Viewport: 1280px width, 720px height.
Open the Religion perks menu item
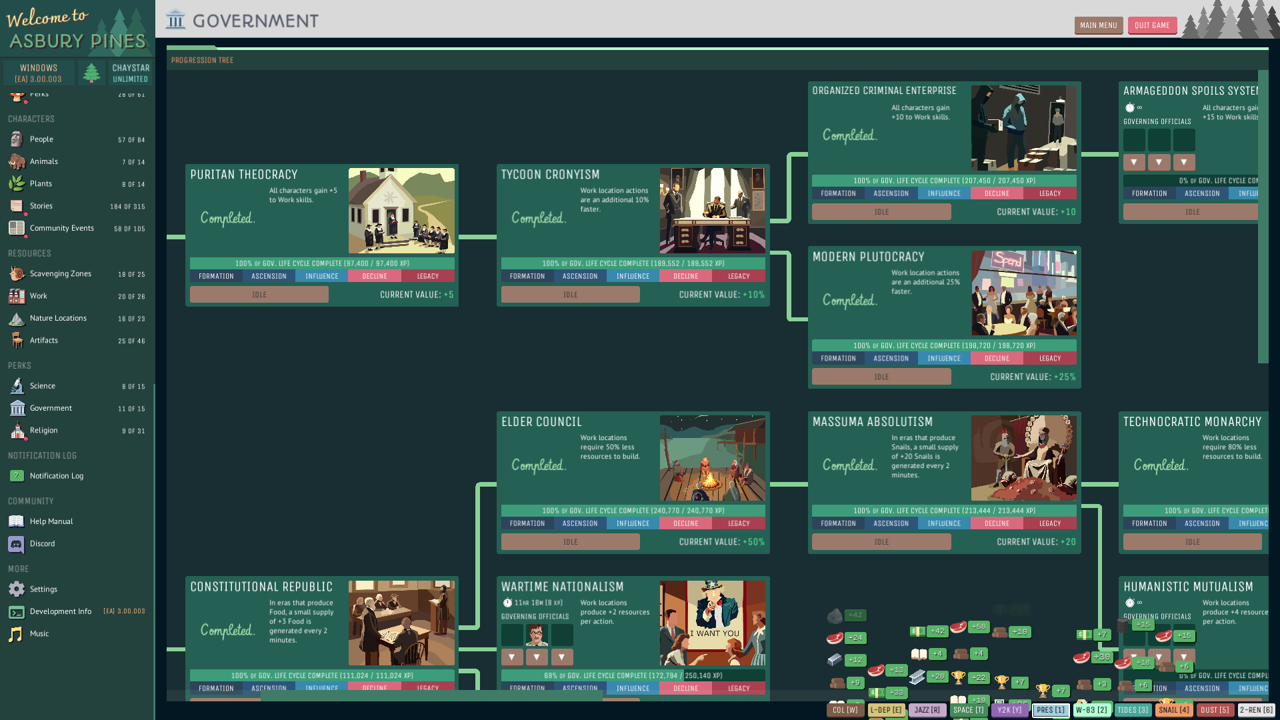(44, 431)
